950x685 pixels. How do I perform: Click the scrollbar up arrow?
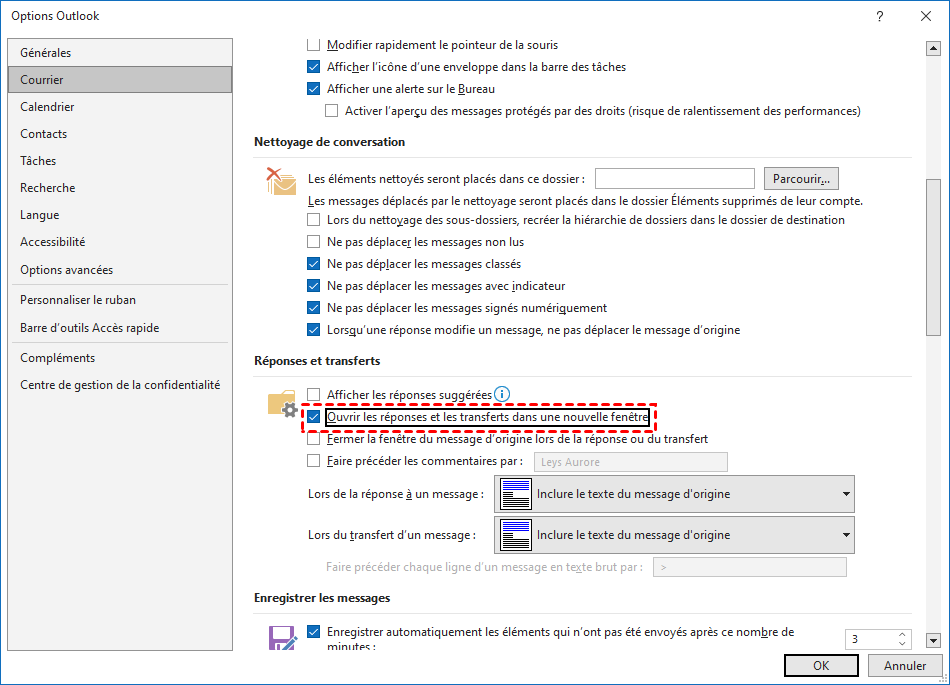(933, 48)
